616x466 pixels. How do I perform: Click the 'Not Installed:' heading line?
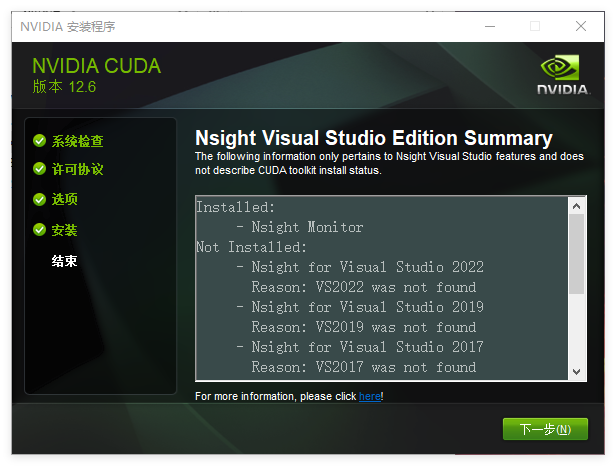pos(251,247)
